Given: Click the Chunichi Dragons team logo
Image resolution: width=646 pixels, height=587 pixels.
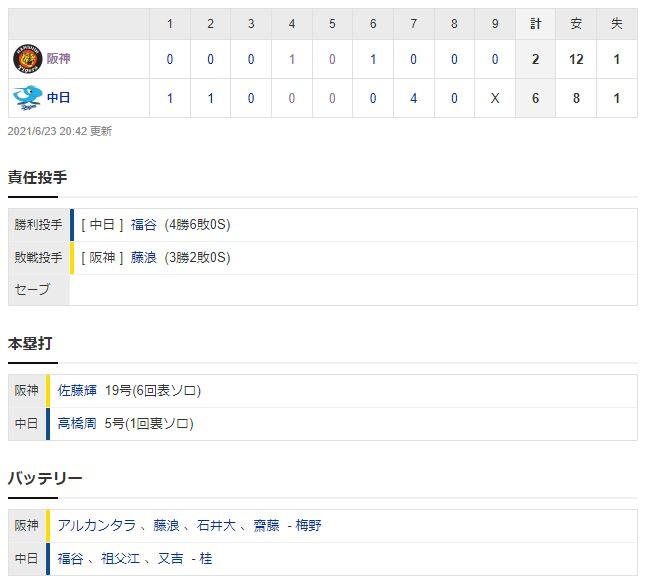Looking at the screenshot, I should pos(27,98).
